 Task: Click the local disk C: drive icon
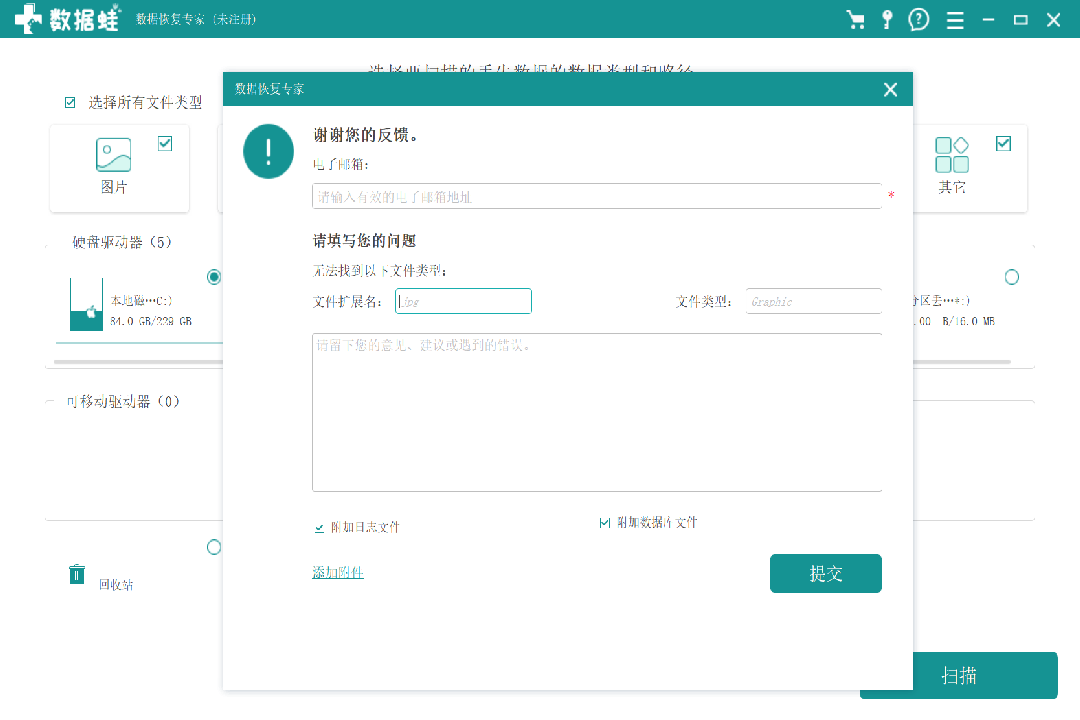pyautogui.click(x=87, y=305)
